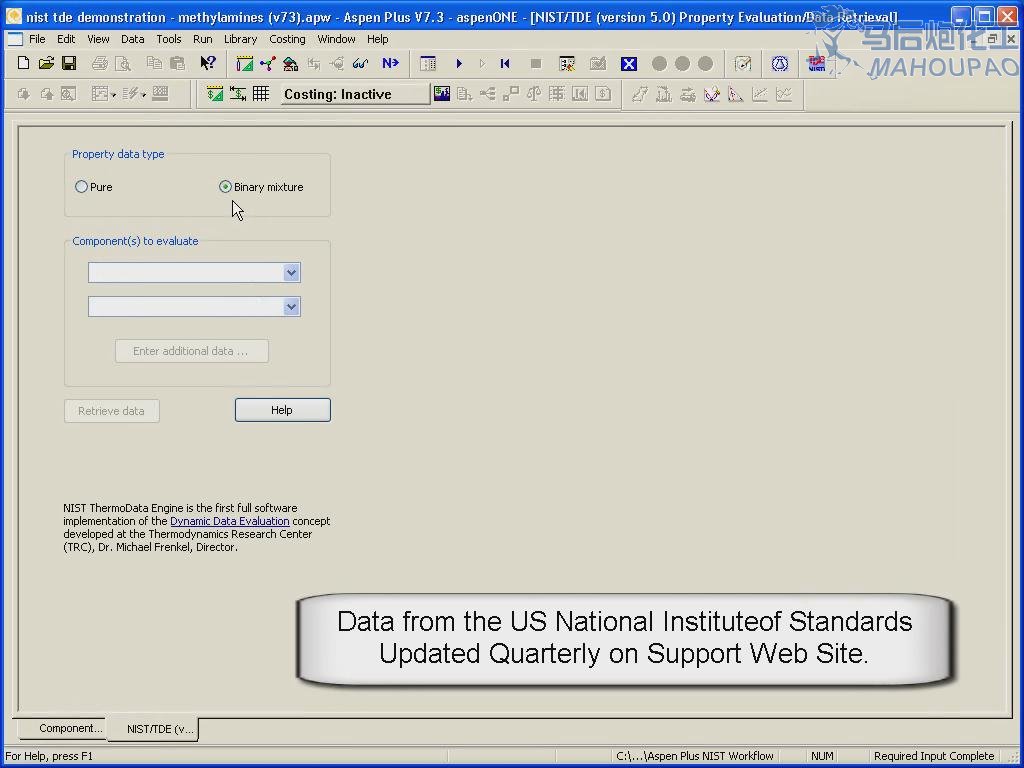Click the green costing dollar-ruler icon
This screenshot has width=1024, height=768.
pos(214,94)
